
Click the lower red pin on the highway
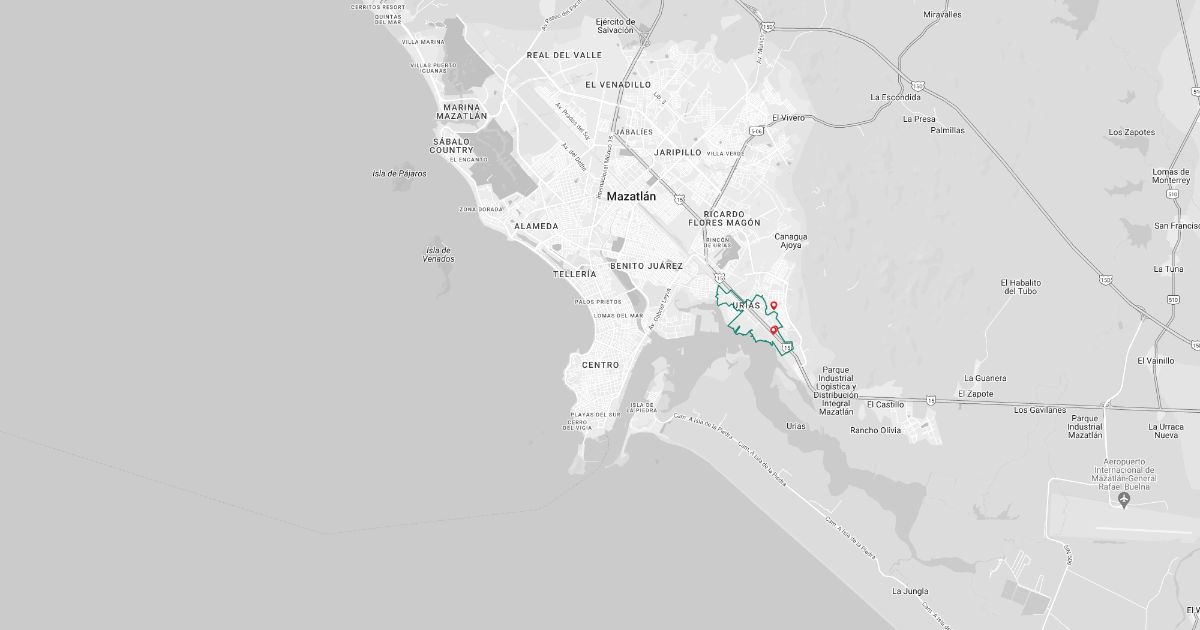click(774, 330)
